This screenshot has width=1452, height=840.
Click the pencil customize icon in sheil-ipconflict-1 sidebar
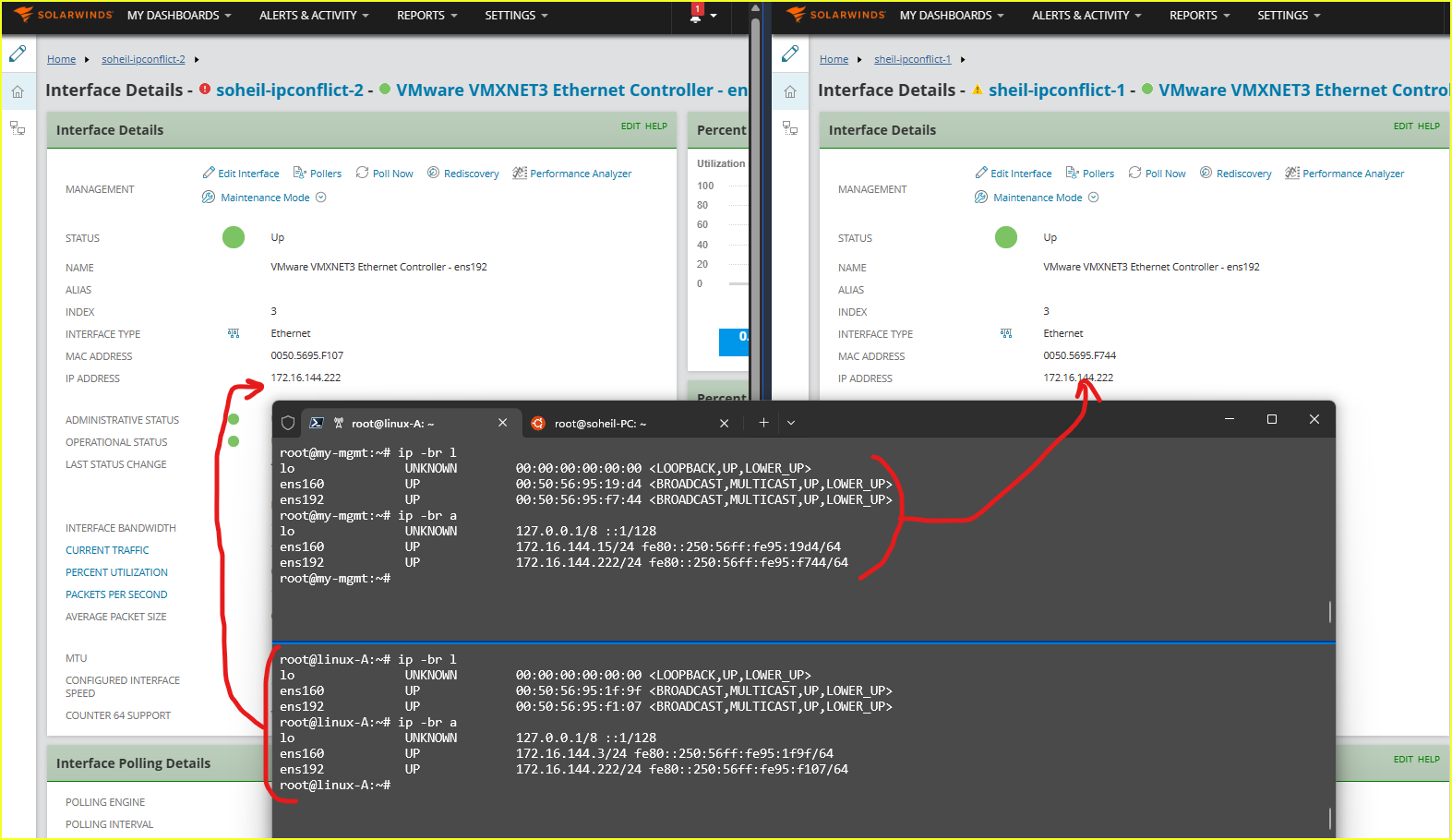[790, 54]
